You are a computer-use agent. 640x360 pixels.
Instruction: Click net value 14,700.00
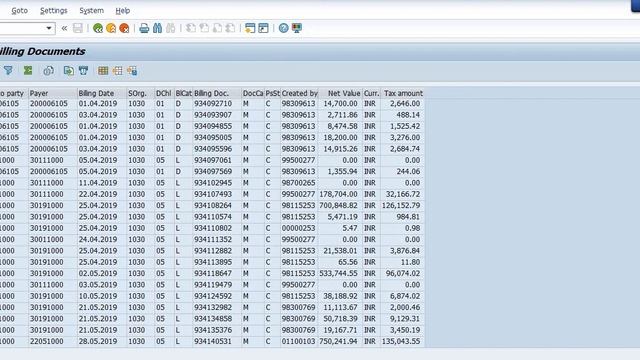pyautogui.click(x=340, y=104)
